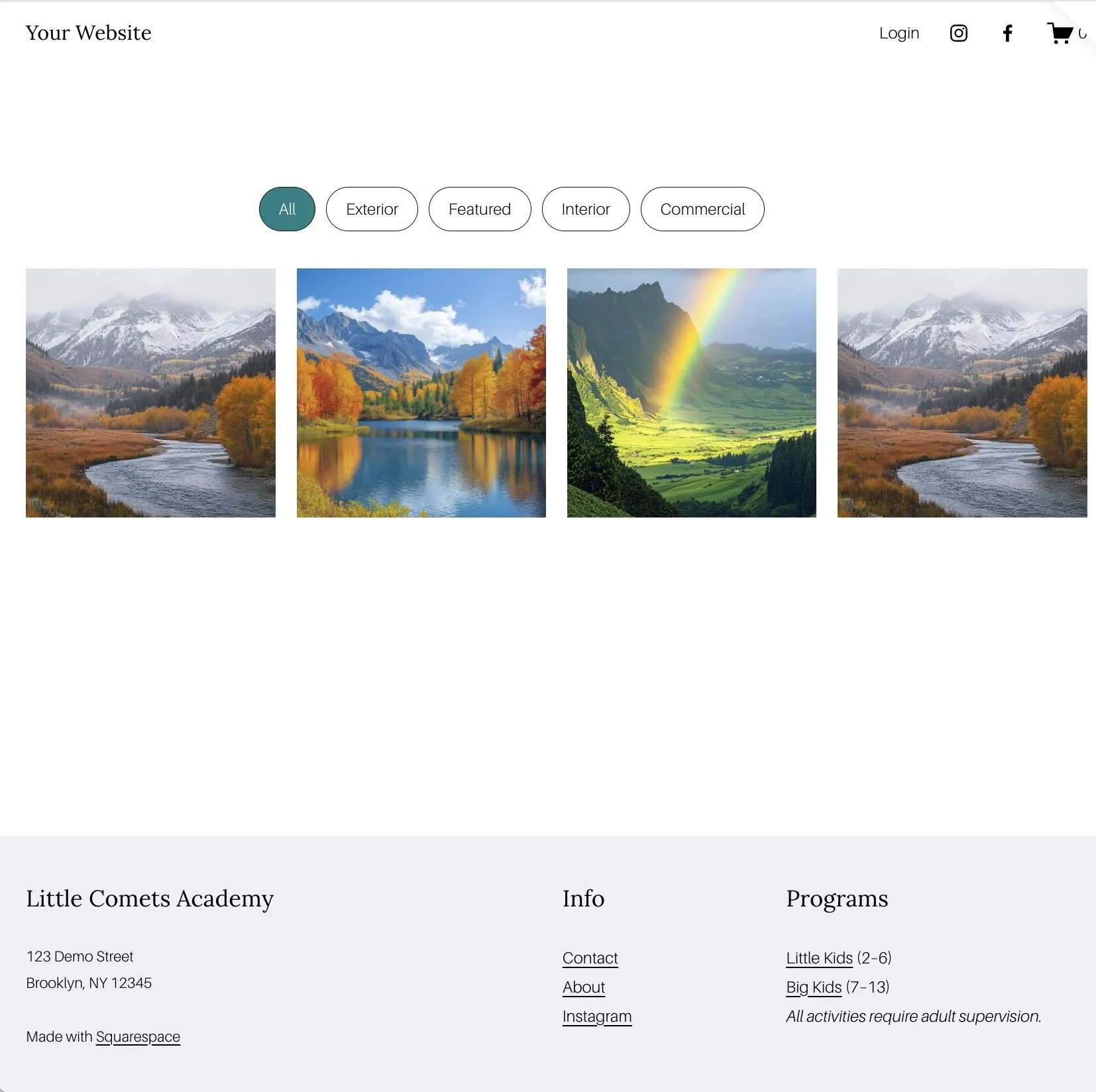The image size is (1096, 1092).
Task: Click the Login link
Action: pyautogui.click(x=899, y=32)
